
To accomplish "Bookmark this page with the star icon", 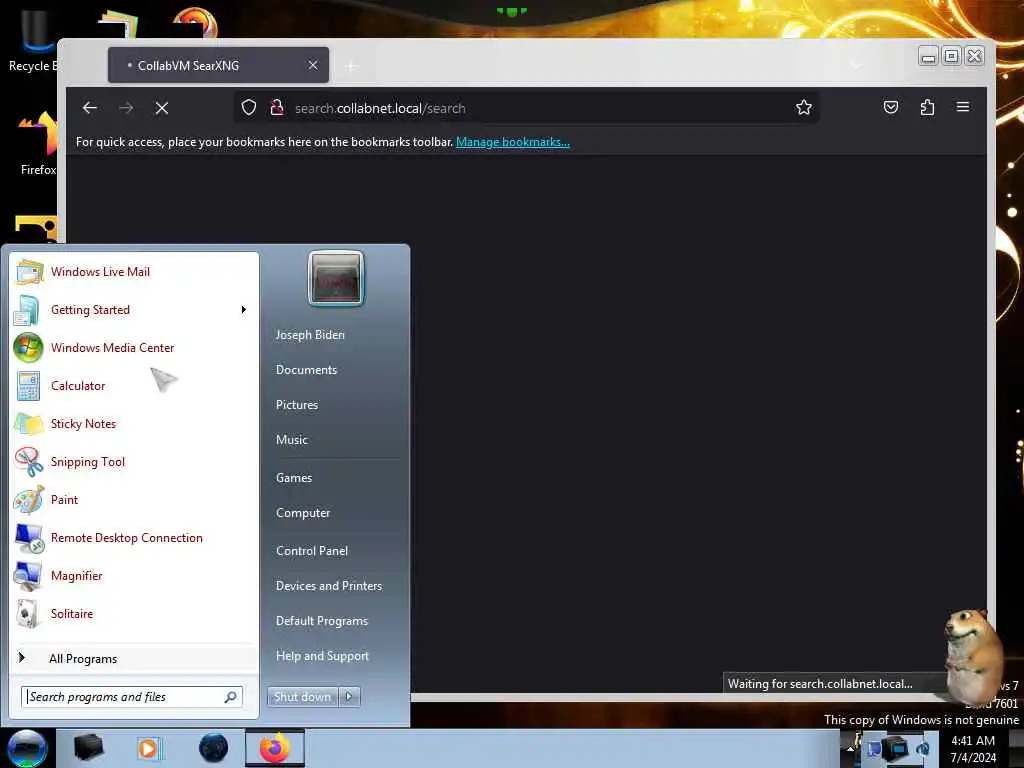I will (804, 107).
